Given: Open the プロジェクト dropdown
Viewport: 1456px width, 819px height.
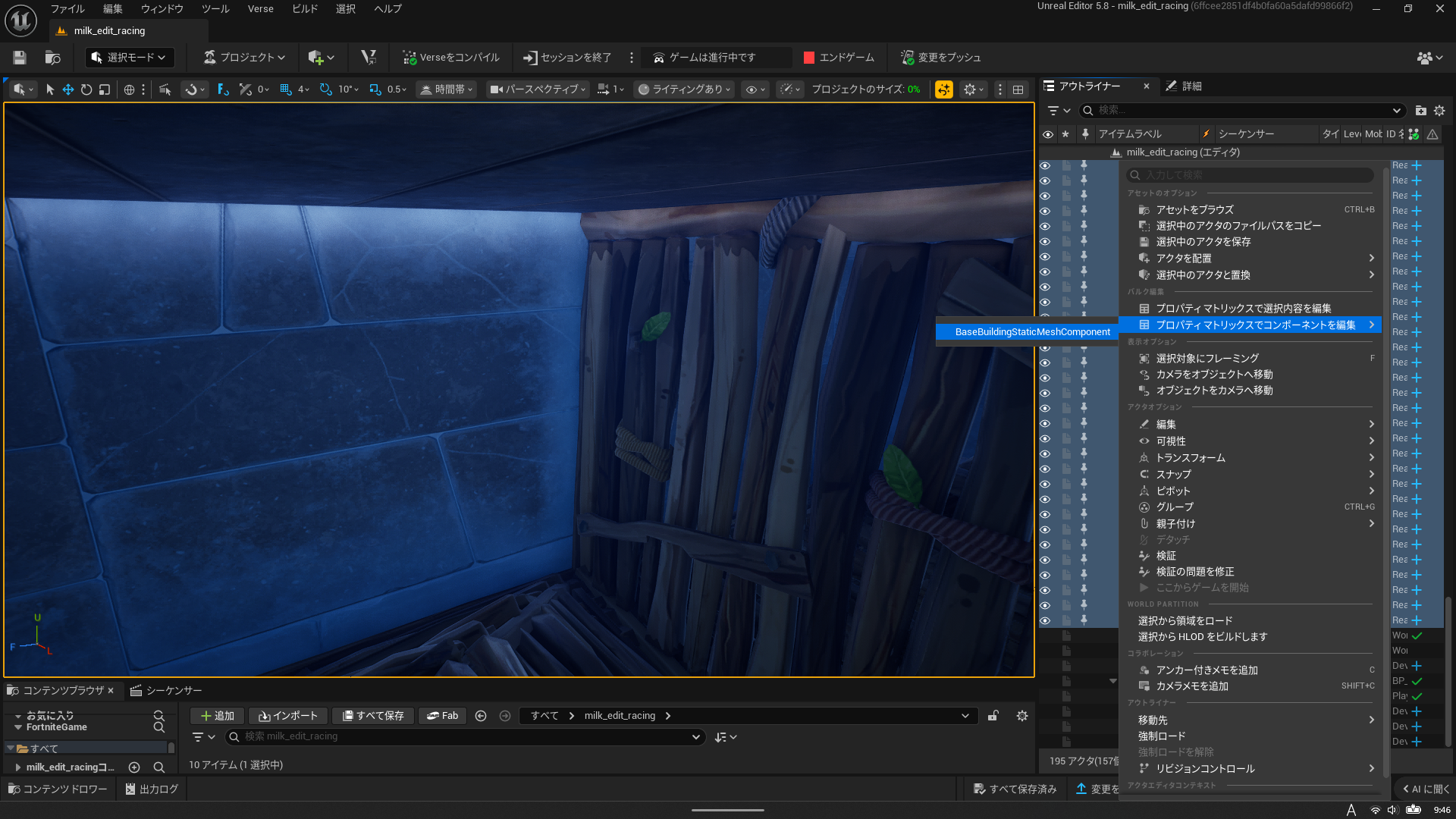Looking at the screenshot, I should [x=244, y=58].
